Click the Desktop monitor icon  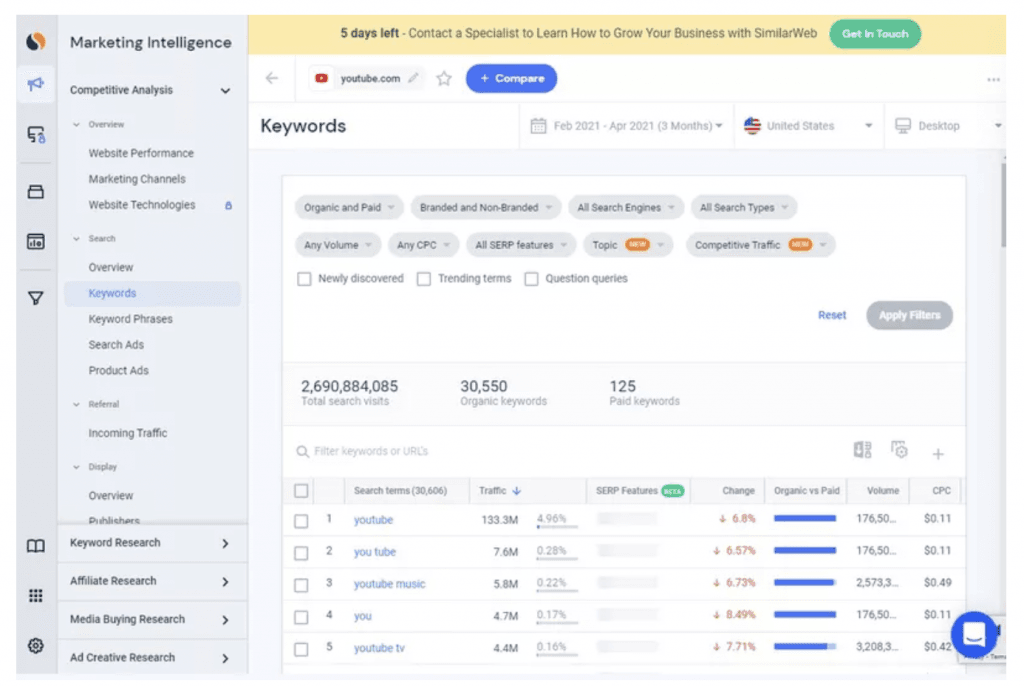coord(903,125)
